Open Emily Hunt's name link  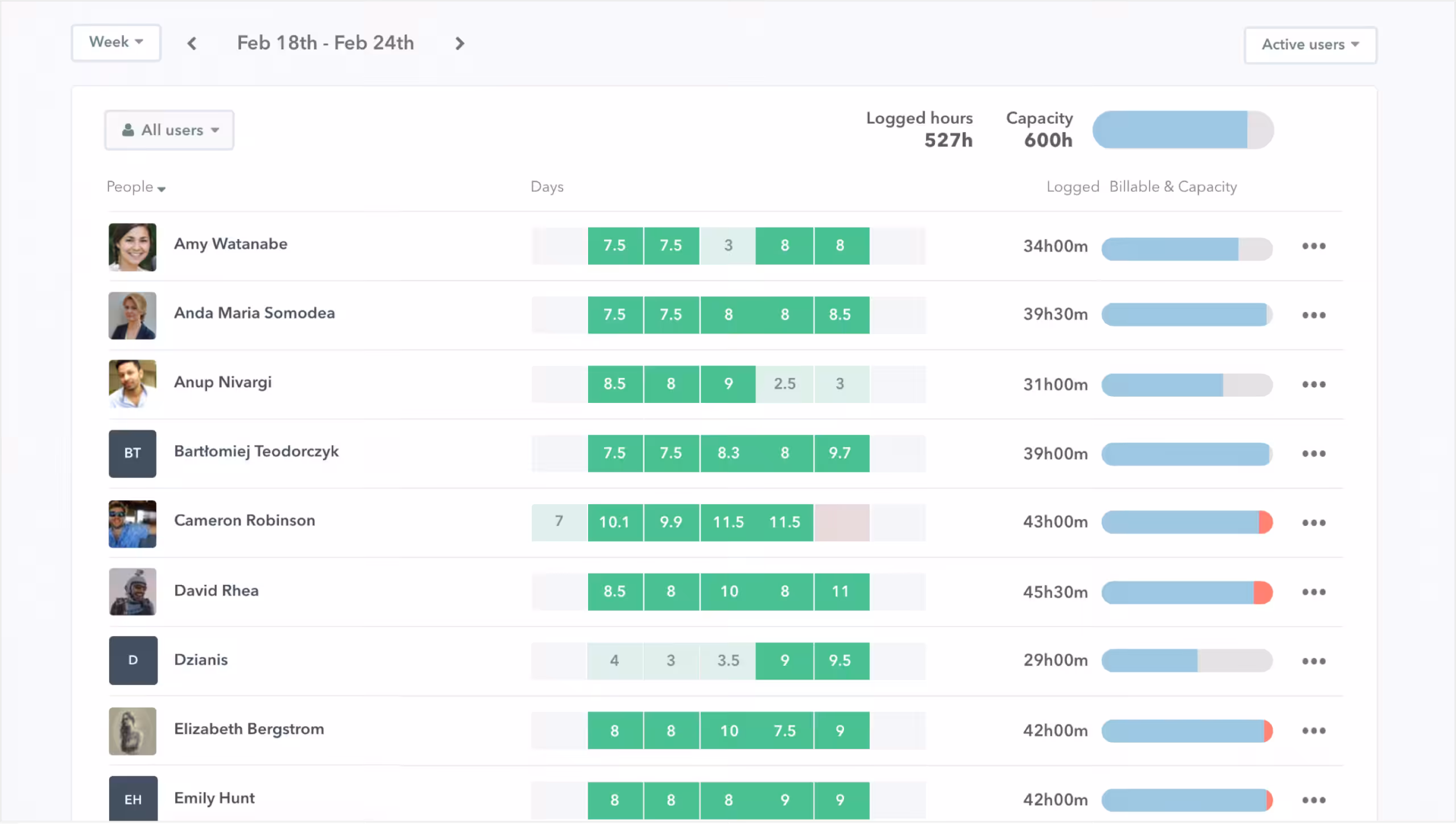(214, 798)
